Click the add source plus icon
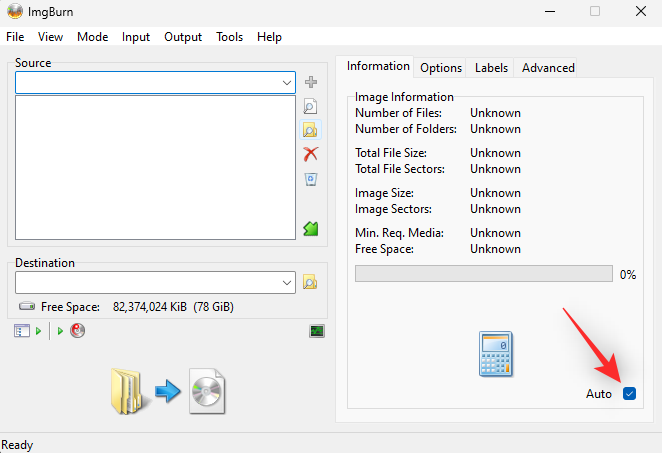 311,82
